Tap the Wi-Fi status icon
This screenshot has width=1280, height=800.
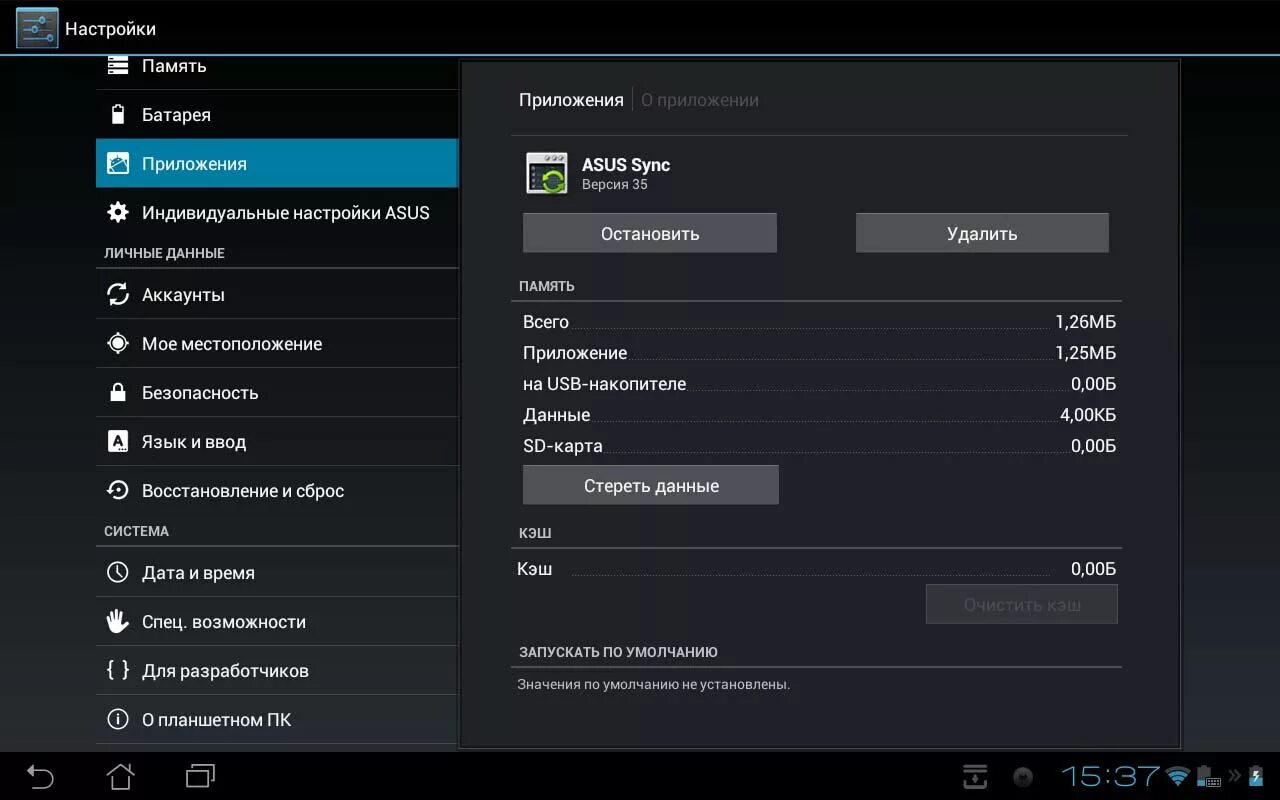[1179, 776]
